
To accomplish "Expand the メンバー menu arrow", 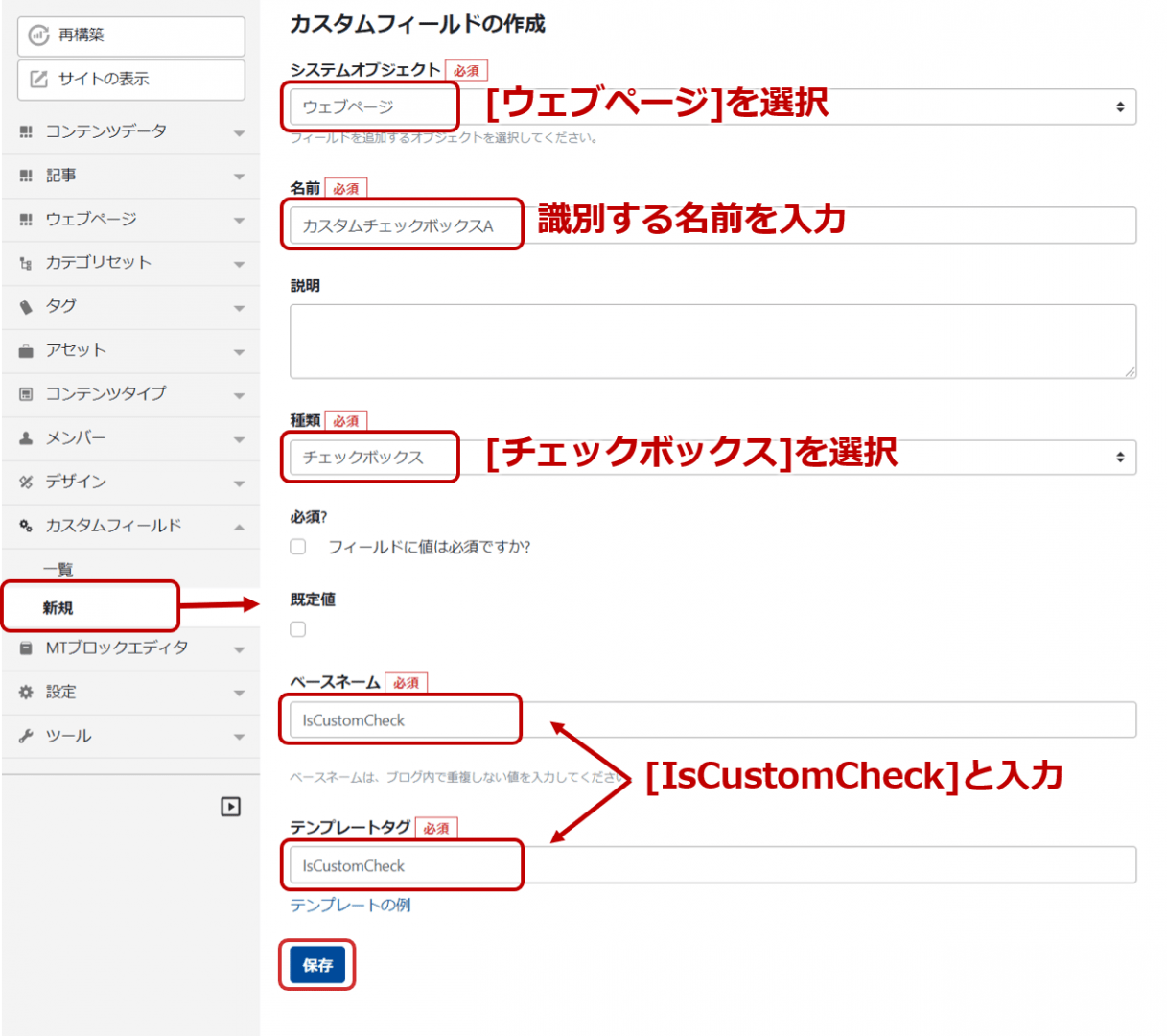I will [x=240, y=439].
